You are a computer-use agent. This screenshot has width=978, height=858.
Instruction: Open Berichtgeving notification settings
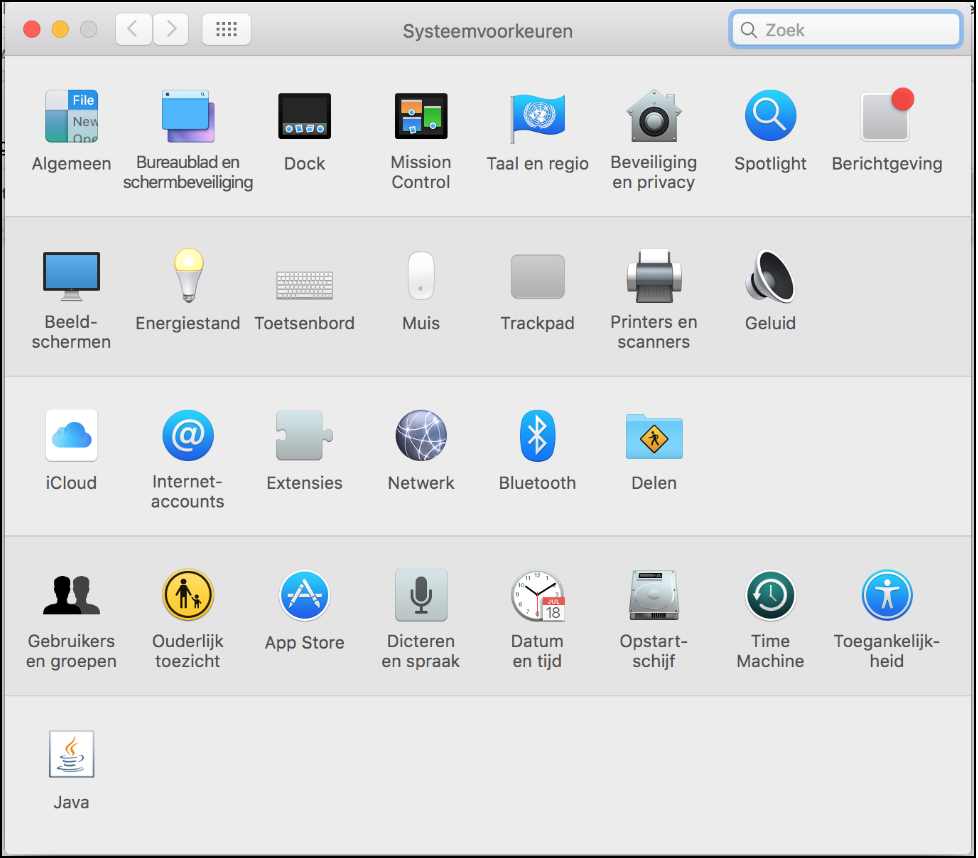887,117
